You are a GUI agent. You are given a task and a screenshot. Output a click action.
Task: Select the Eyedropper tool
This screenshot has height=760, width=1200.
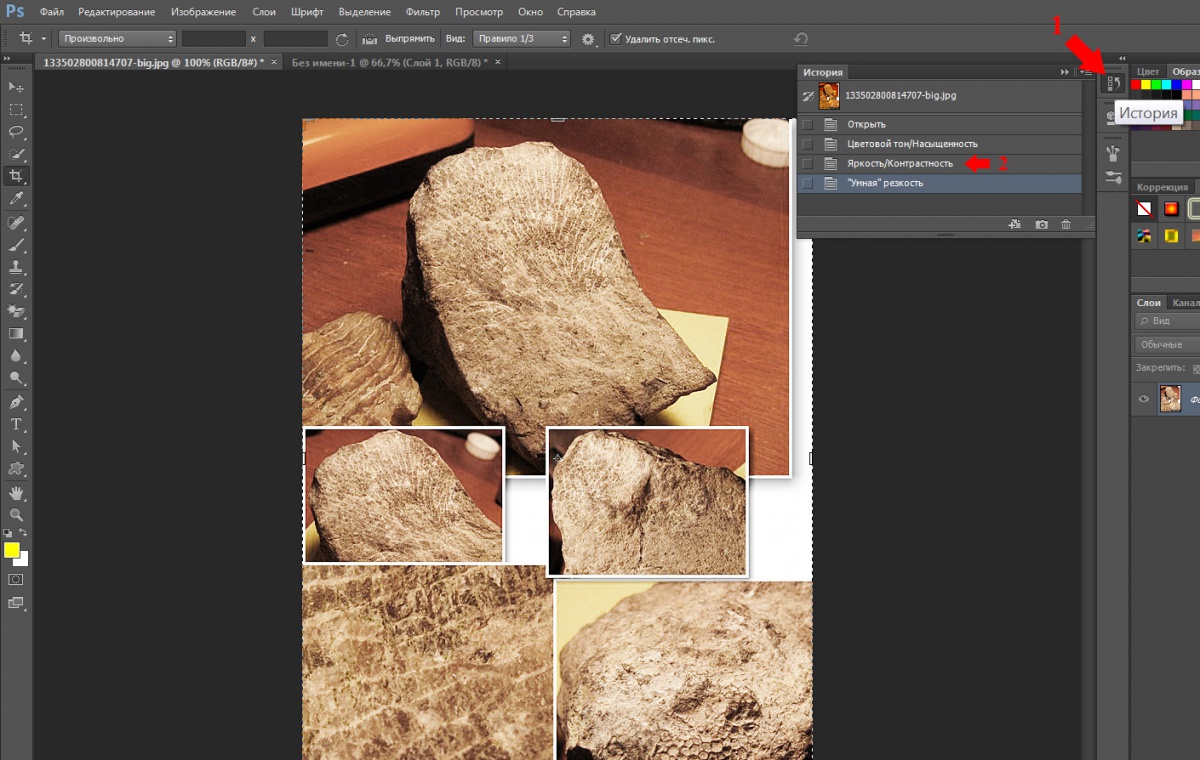pyautogui.click(x=16, y=199)
